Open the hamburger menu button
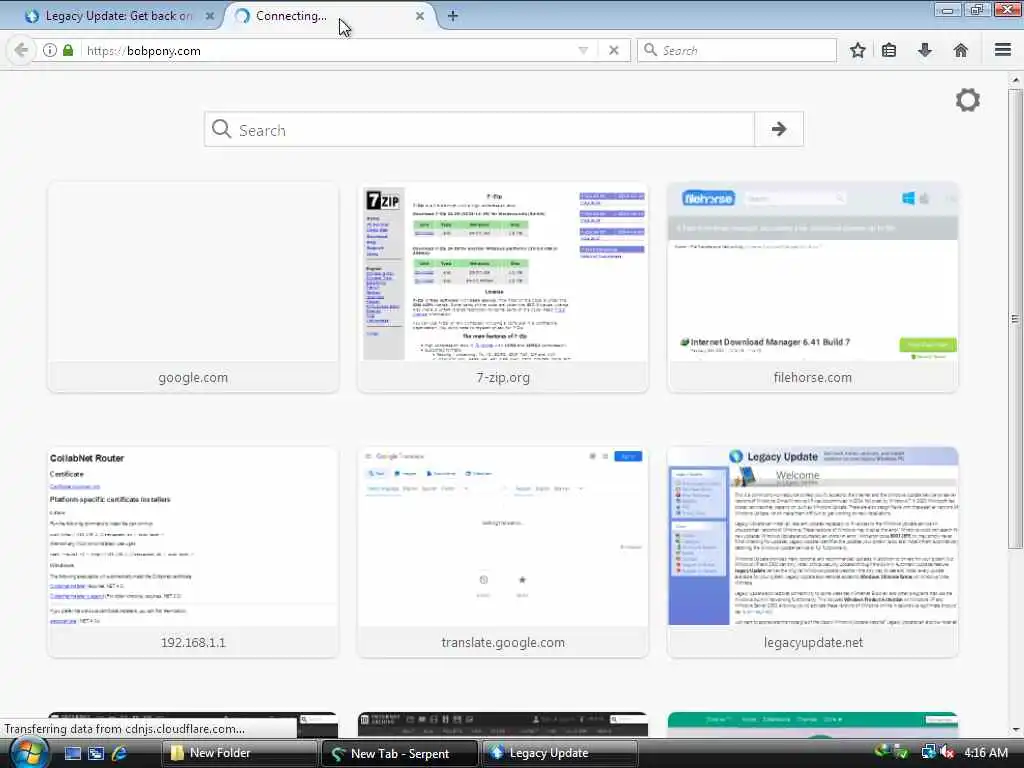The image size is (1024, 768). point(1003,50)
